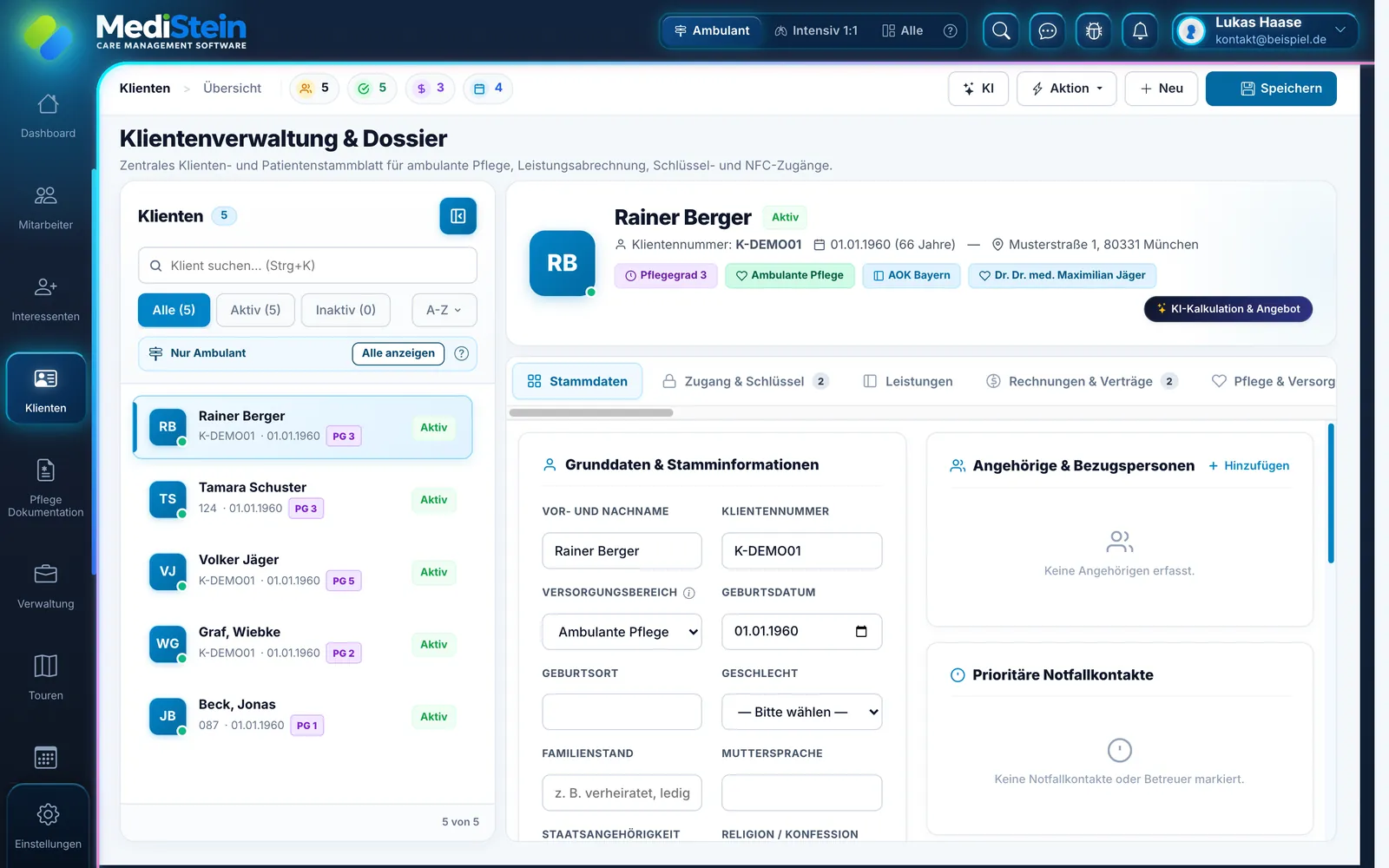This screenshot has height=868, width=1389.
Task: Collapse the Klienten list panel
Action: tap(458, 216)
